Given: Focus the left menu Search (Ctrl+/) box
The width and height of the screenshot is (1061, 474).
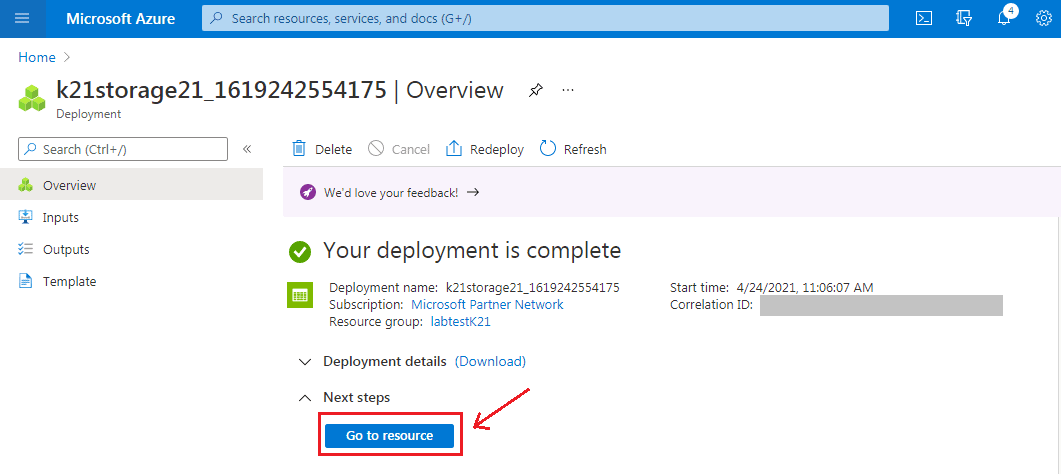Looking at the screenshot, I should coord(122,149).
